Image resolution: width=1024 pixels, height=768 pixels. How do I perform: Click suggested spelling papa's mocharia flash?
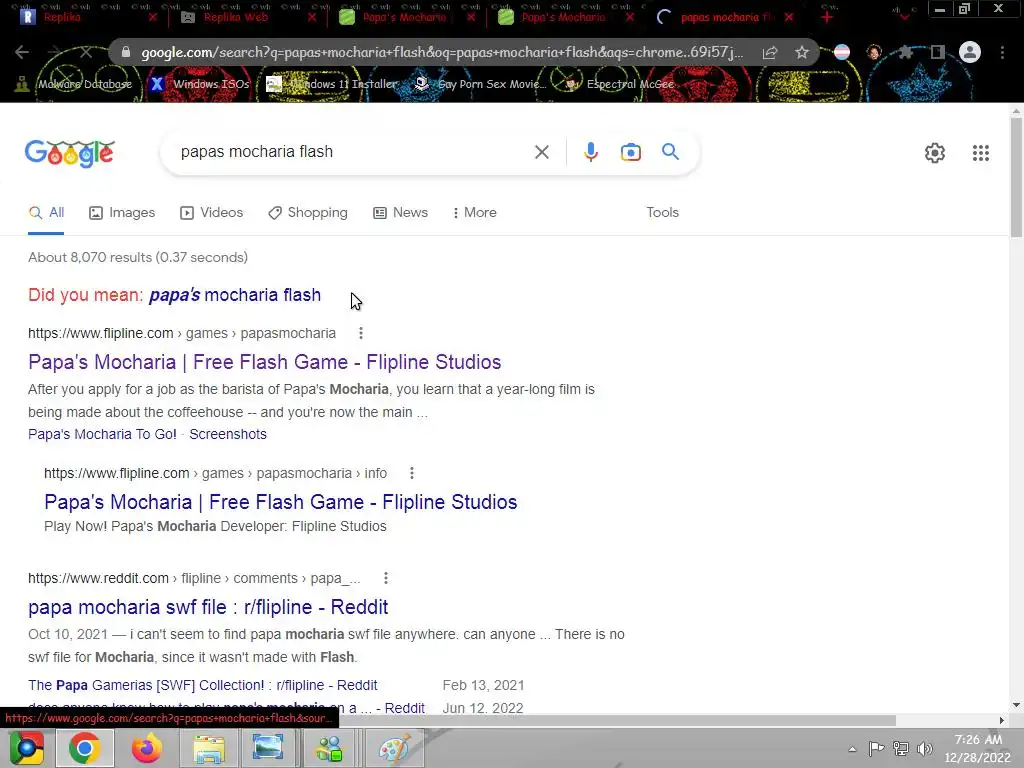coord(235,295)
